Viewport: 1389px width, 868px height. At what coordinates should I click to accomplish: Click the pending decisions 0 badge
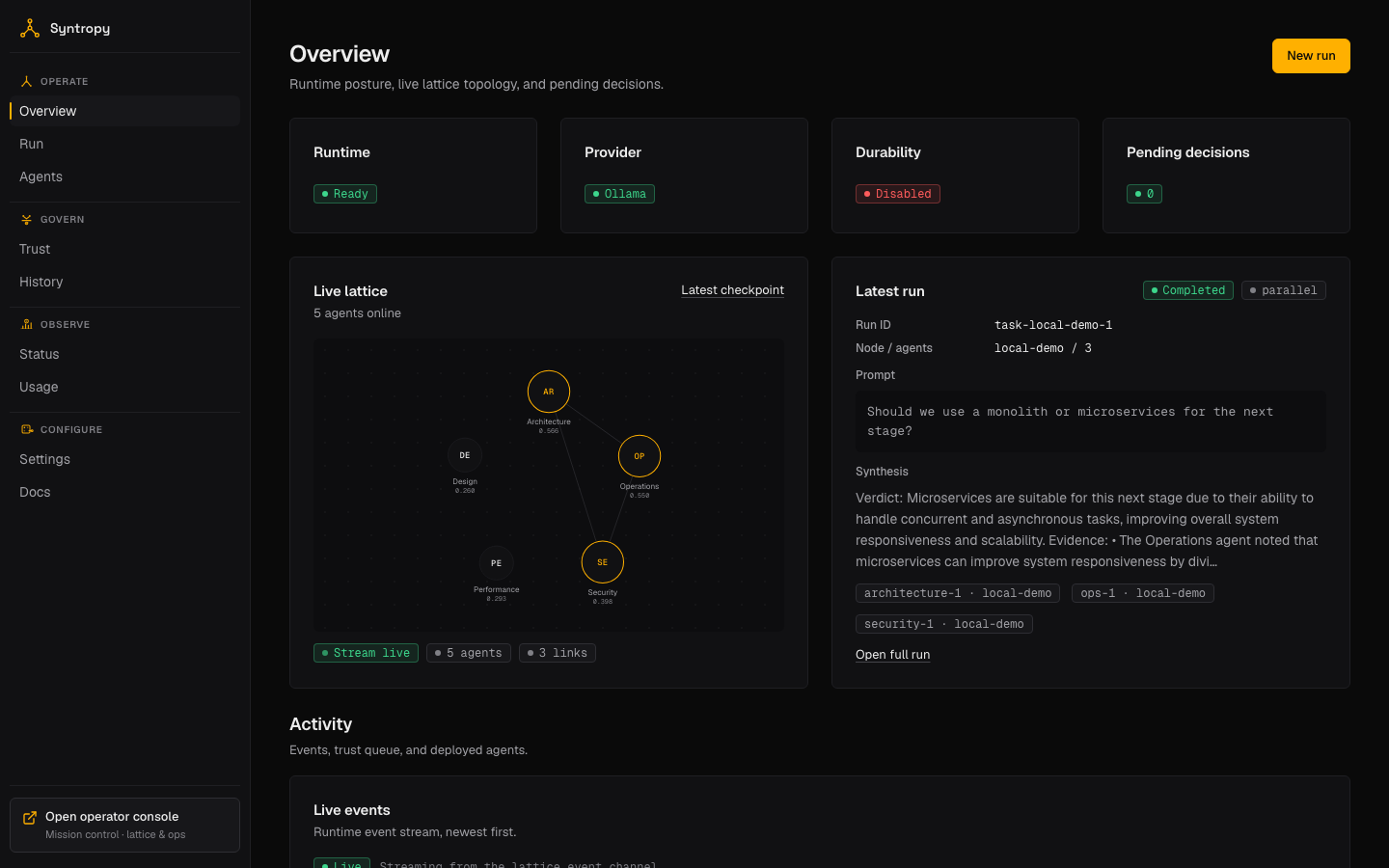pos(1144,194)
